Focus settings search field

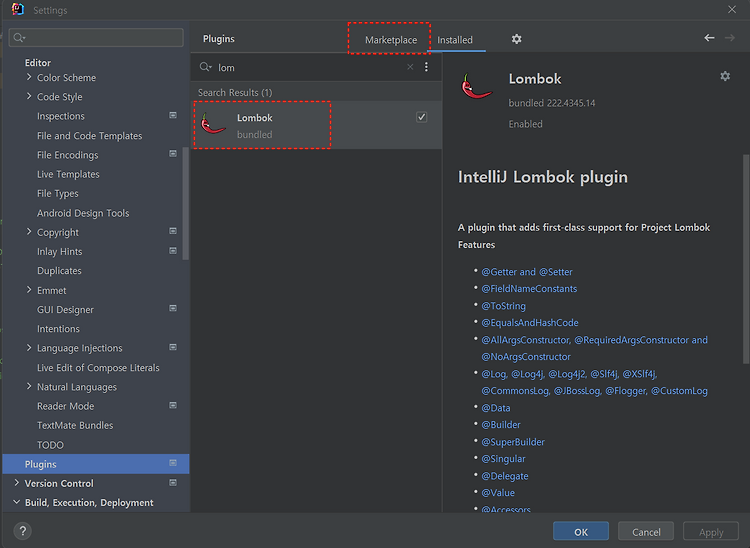[96, 37]
